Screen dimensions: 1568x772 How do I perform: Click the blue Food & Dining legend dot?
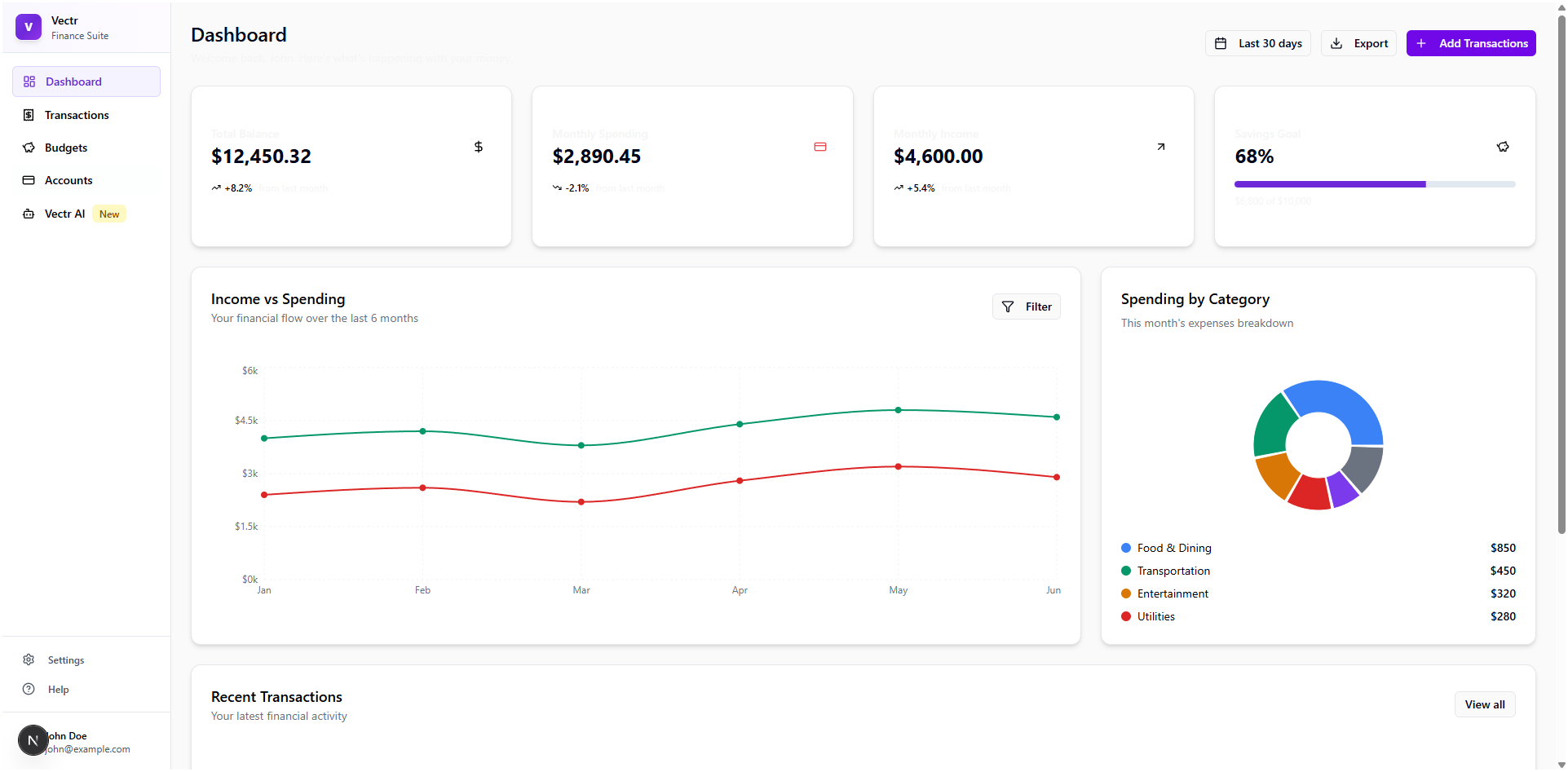pyautogui.click(x=1126, y=548)
